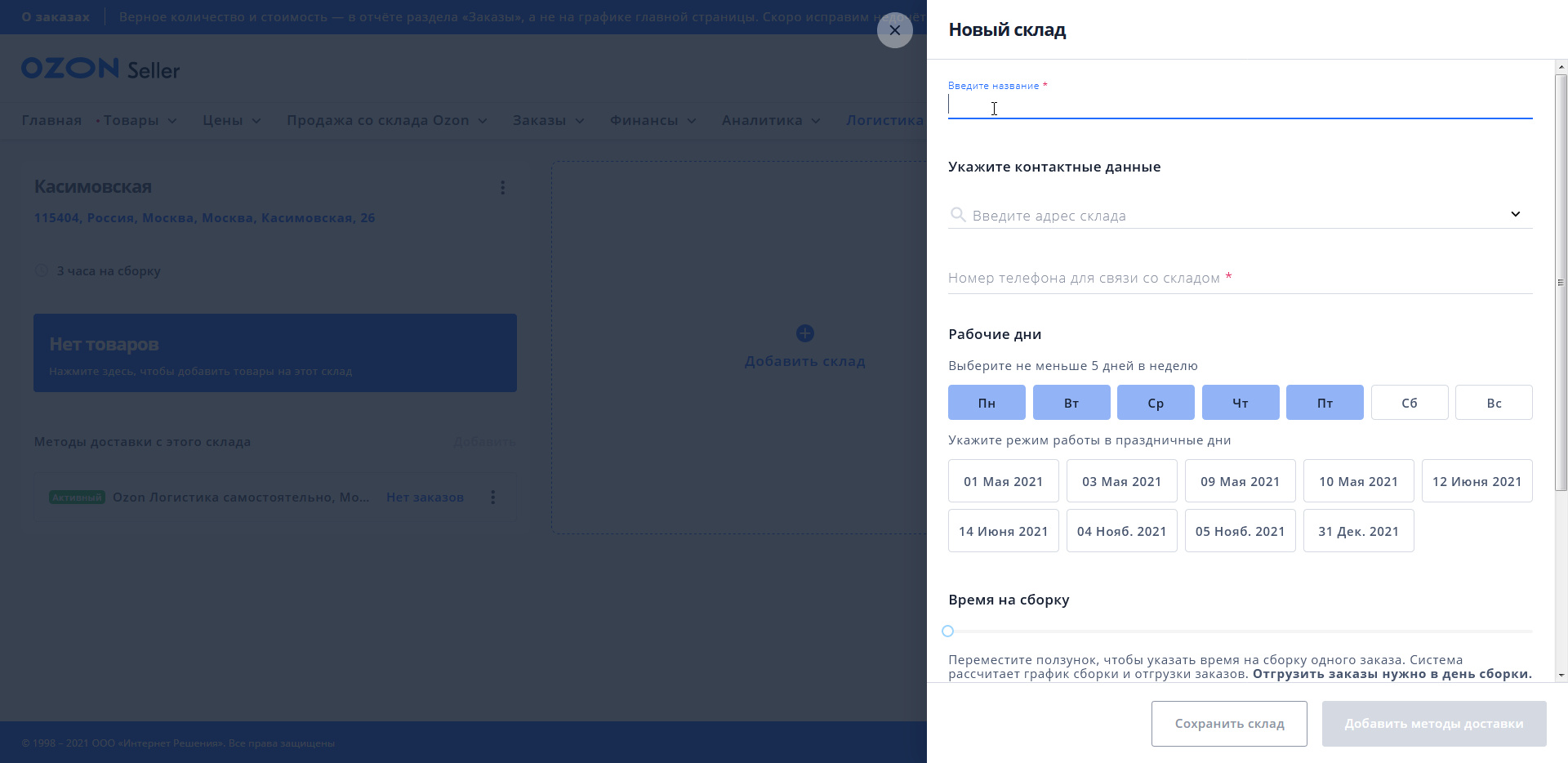
Task: Focus the Введите название input field
Action: tap(1241, 105)
